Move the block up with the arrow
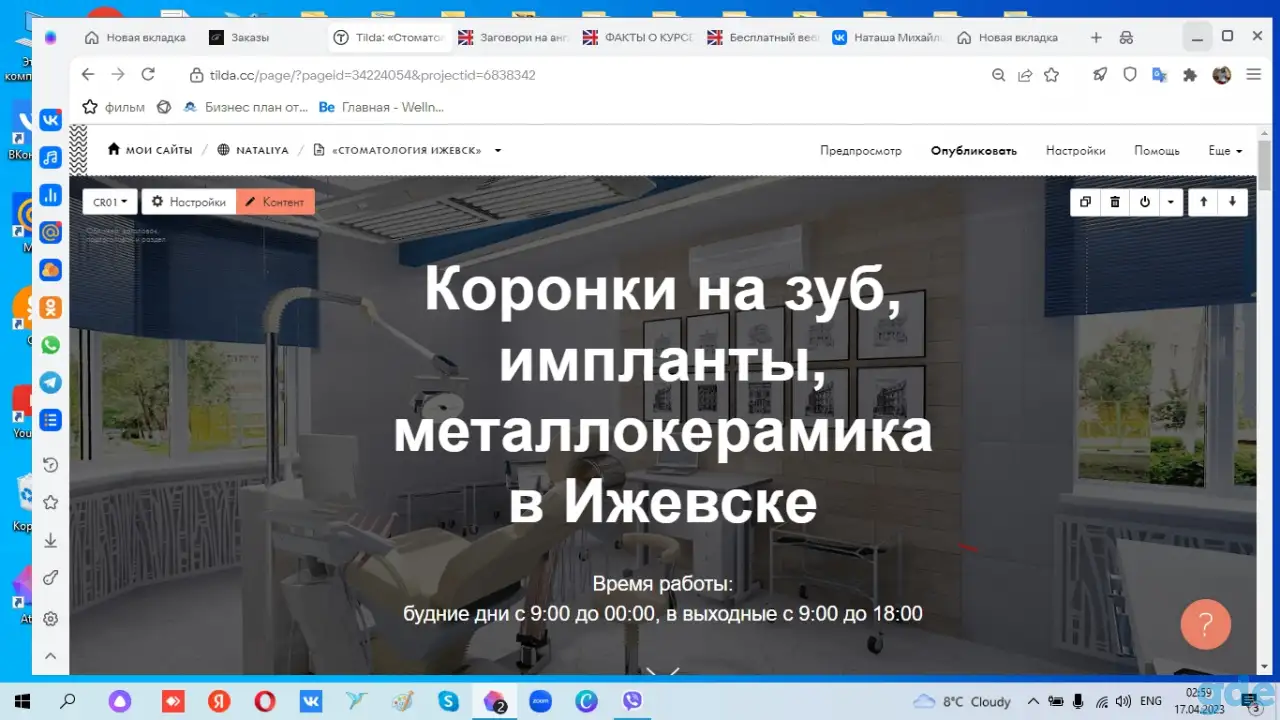Image resolution: width=1280 pixels, height=720 pixels. pos(1203,202)
